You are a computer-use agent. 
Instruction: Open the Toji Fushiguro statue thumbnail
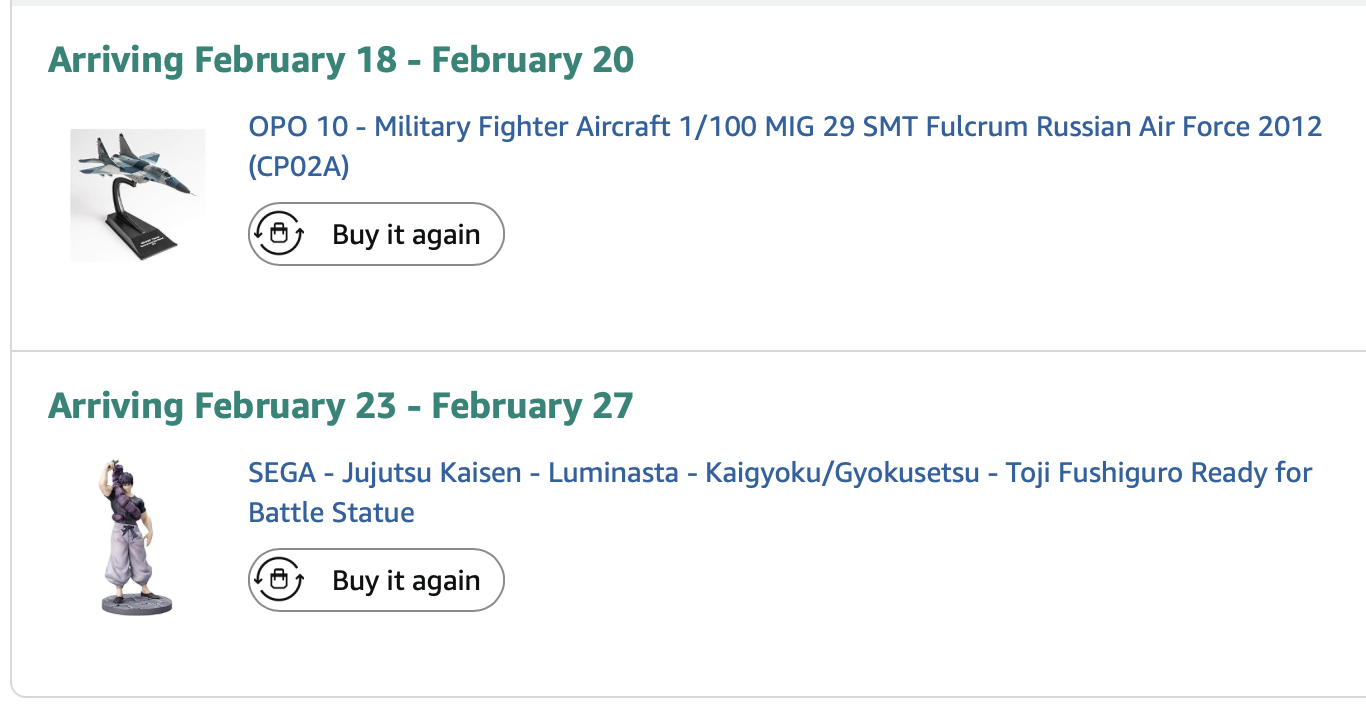tap(137, 537)
